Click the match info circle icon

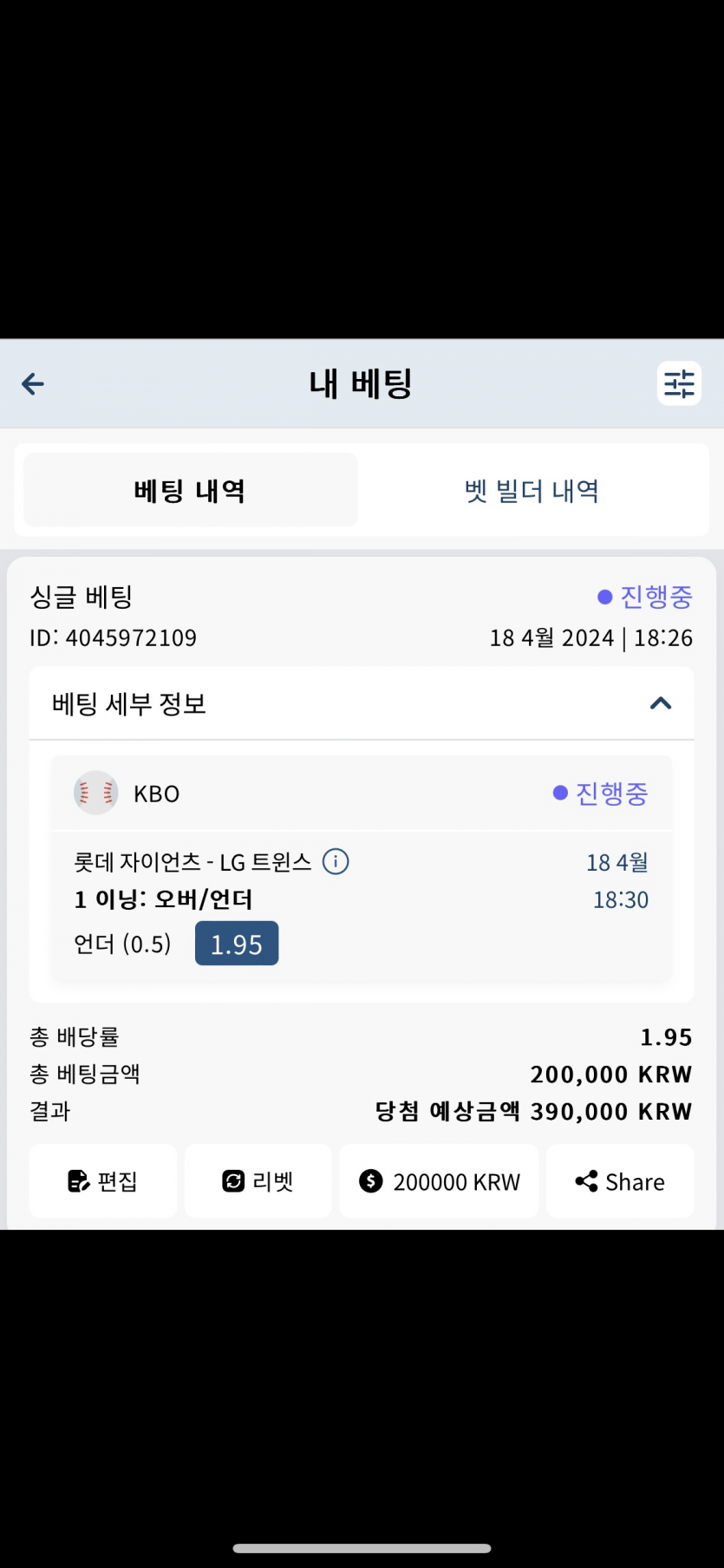(336, 861)
